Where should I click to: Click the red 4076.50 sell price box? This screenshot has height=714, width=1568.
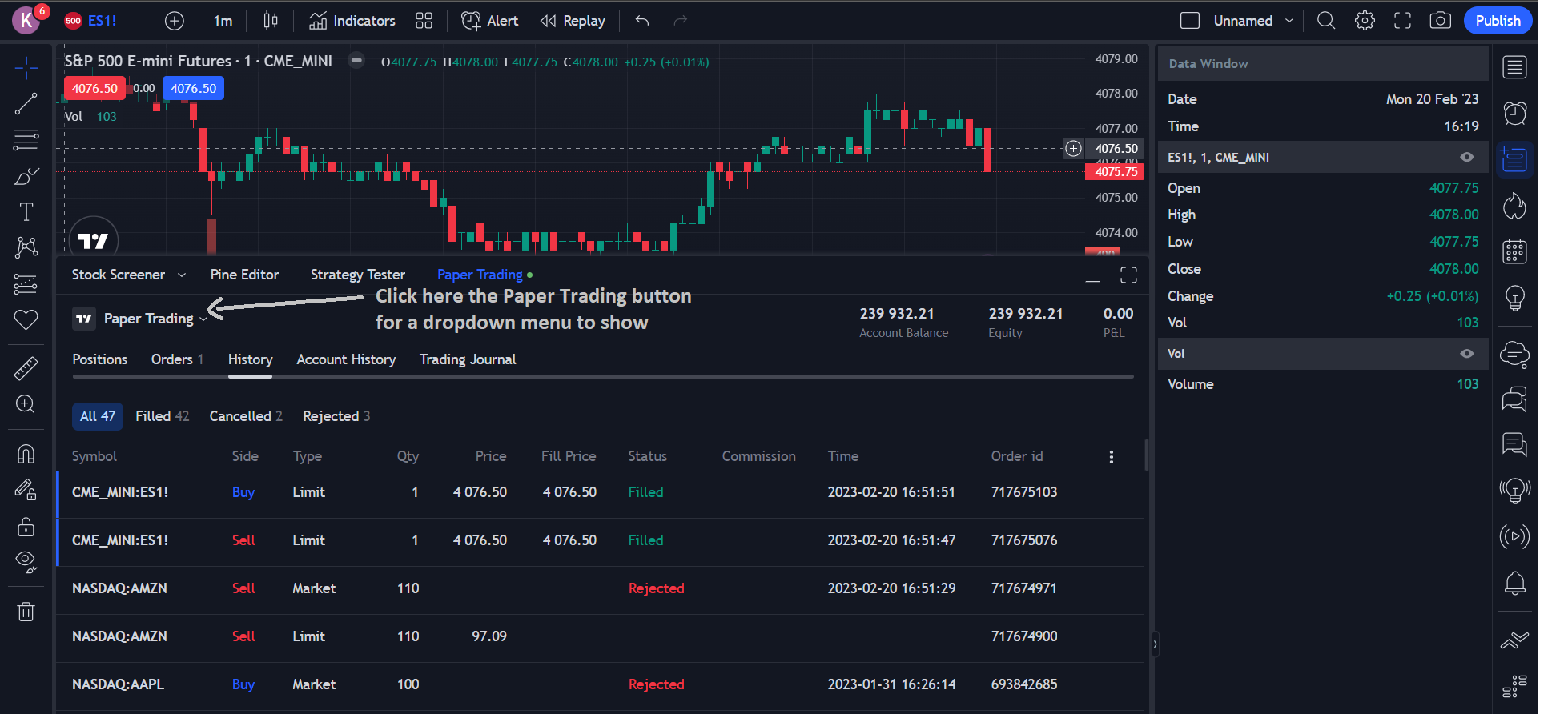pos(94,89)
